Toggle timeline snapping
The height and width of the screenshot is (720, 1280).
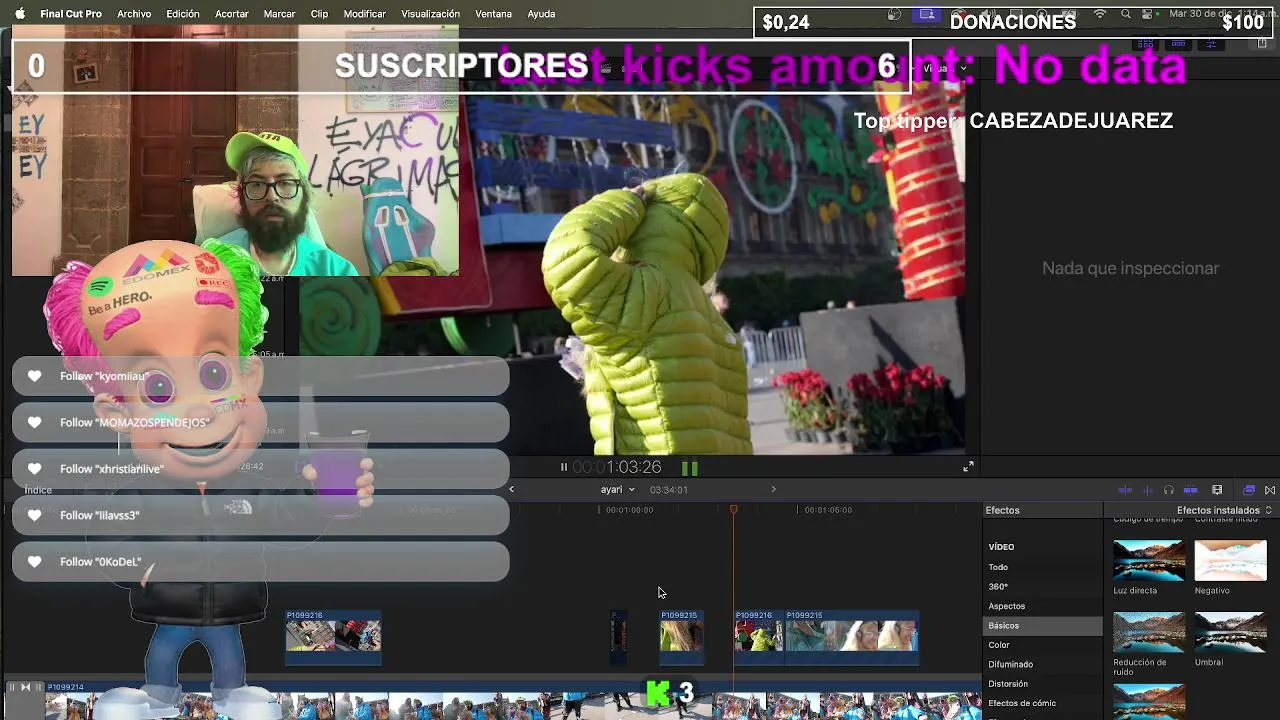1191,490
